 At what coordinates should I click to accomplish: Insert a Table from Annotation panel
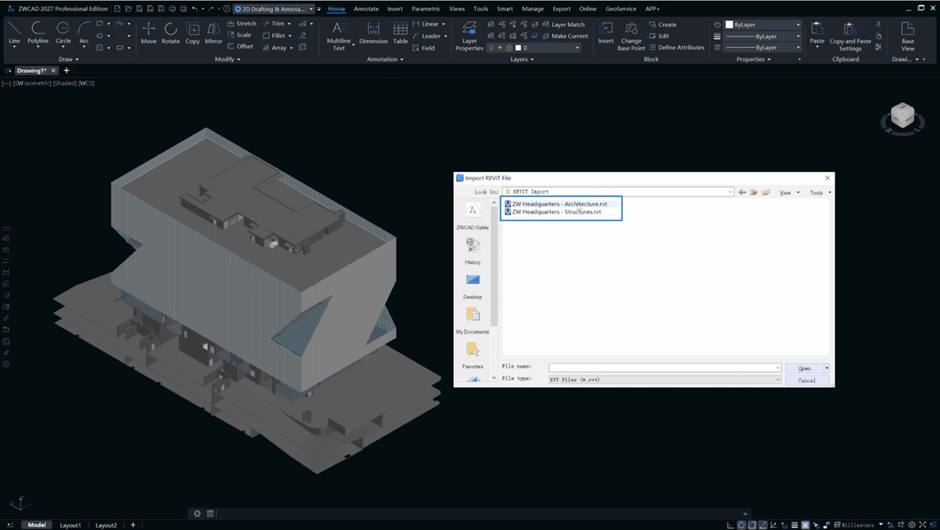[x=400, y=32]
